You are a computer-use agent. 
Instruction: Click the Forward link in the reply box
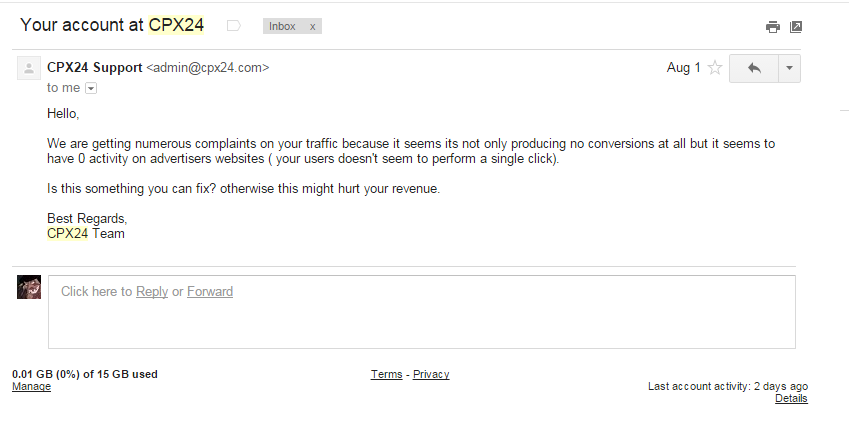(x=210, y=292)
